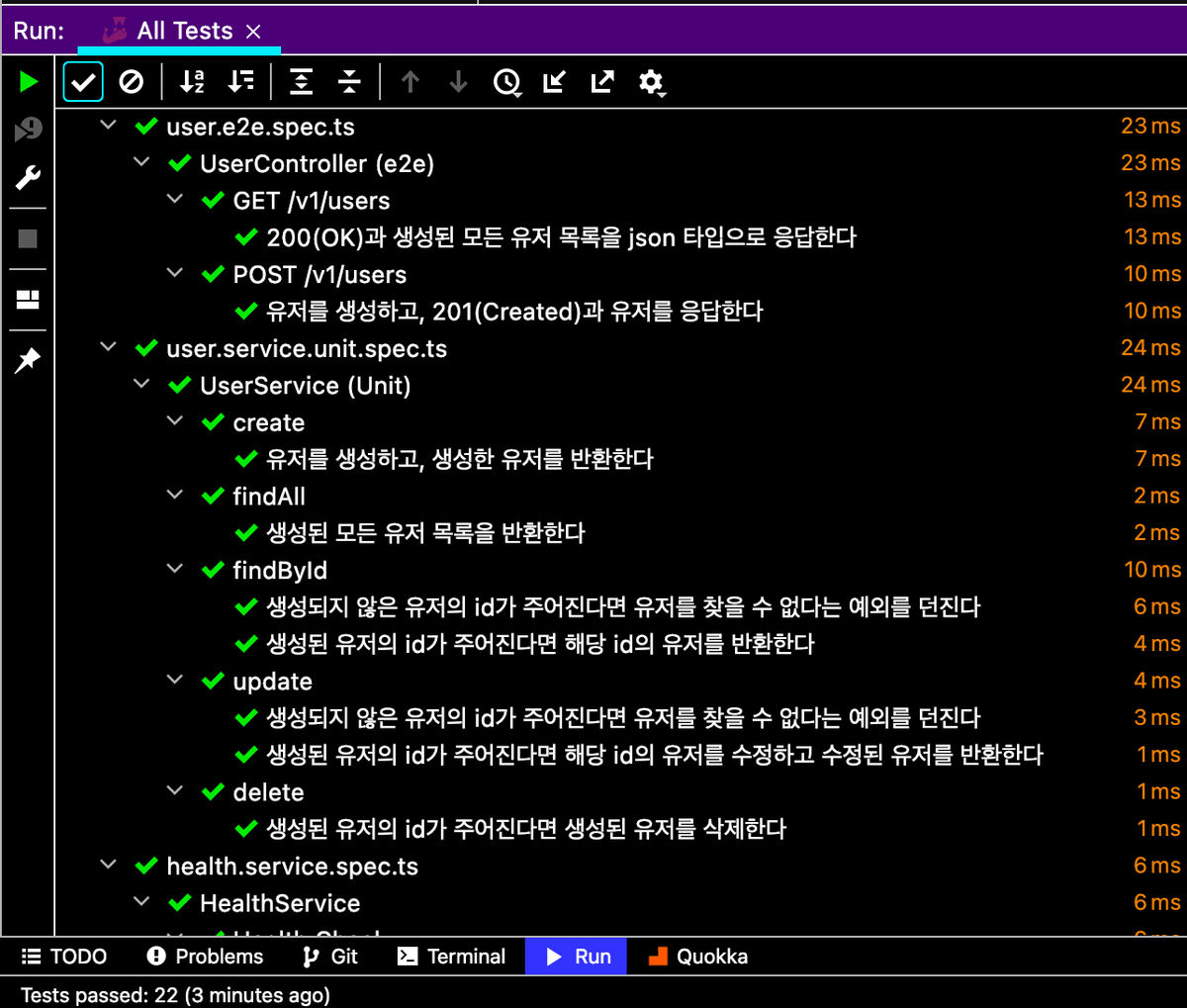Collapse all test nodes
1187x1008 pixels.
(349, 81)
